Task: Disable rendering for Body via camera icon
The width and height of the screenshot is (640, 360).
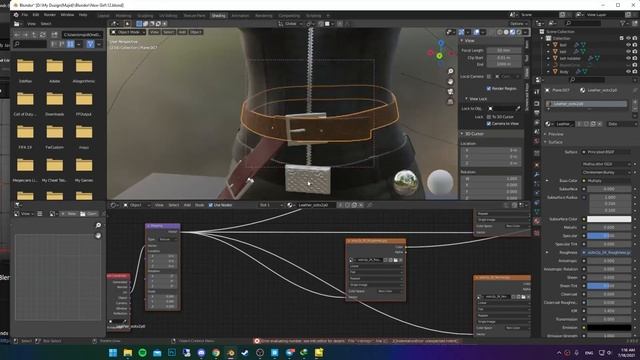Action: pyautogui.click(x=635, y=71)
